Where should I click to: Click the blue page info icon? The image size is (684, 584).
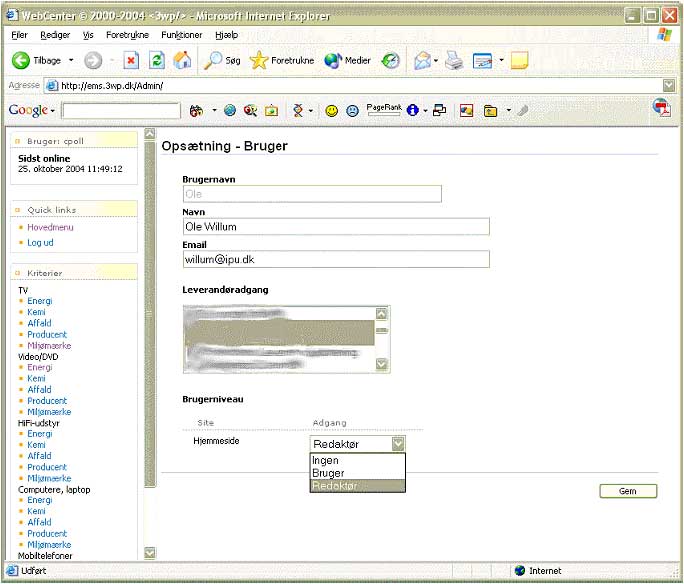[x=412, y=110]
